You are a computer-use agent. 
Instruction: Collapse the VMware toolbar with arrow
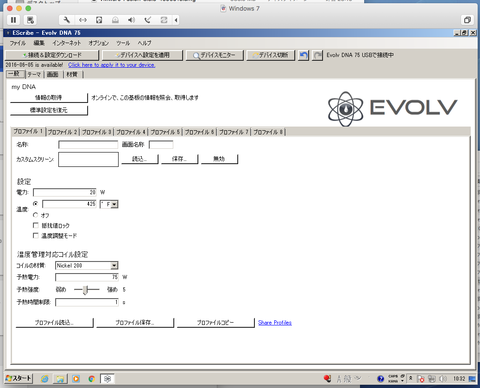point(176,20)
